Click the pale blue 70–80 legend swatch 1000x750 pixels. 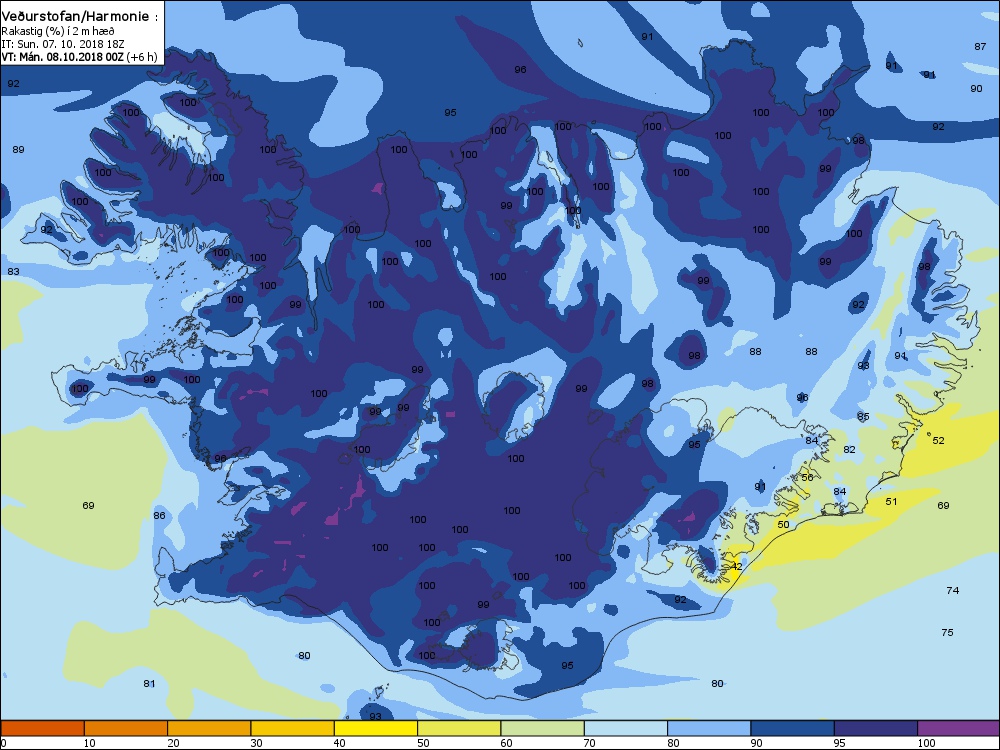point(626,728)
